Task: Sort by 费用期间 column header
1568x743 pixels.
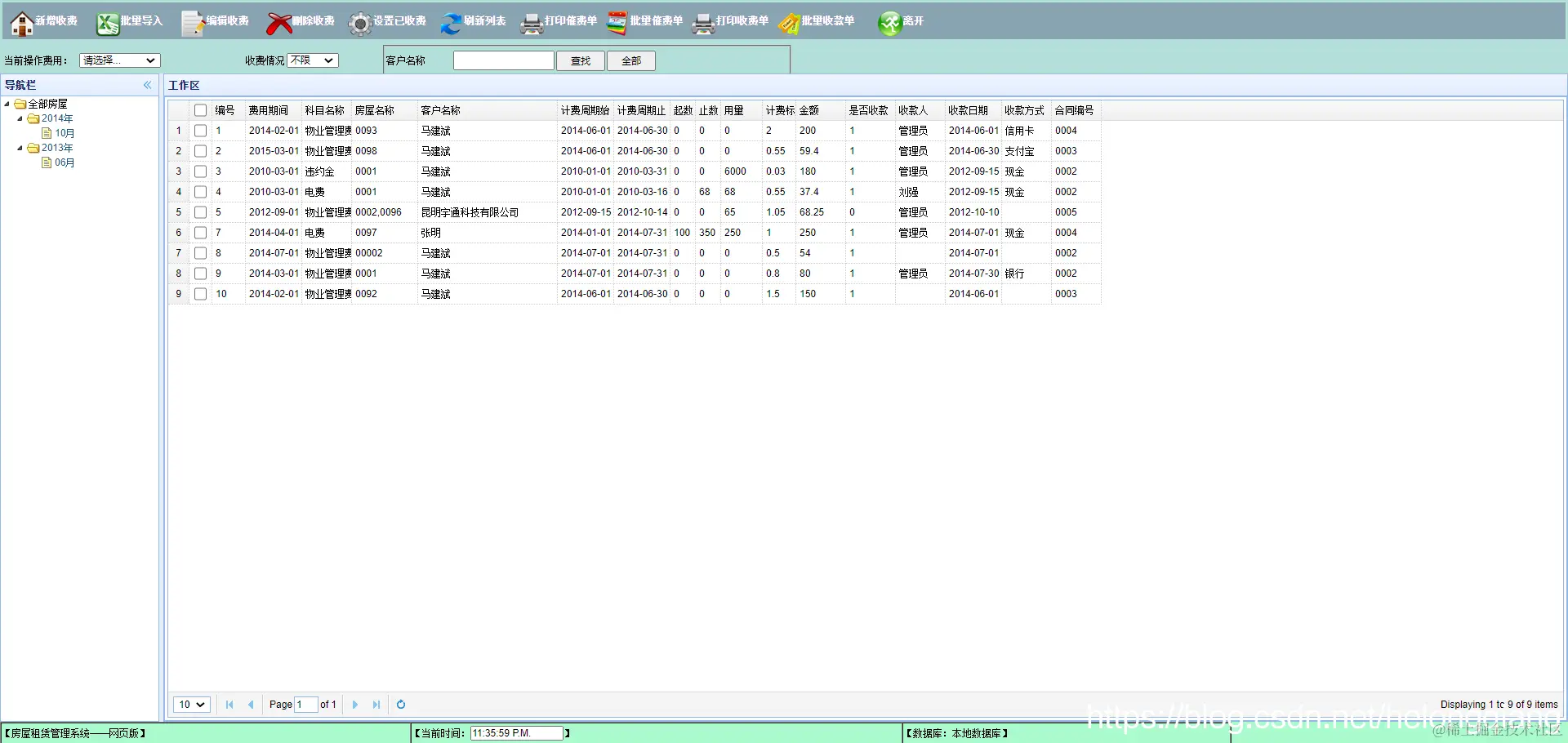Action: point(273,110)
